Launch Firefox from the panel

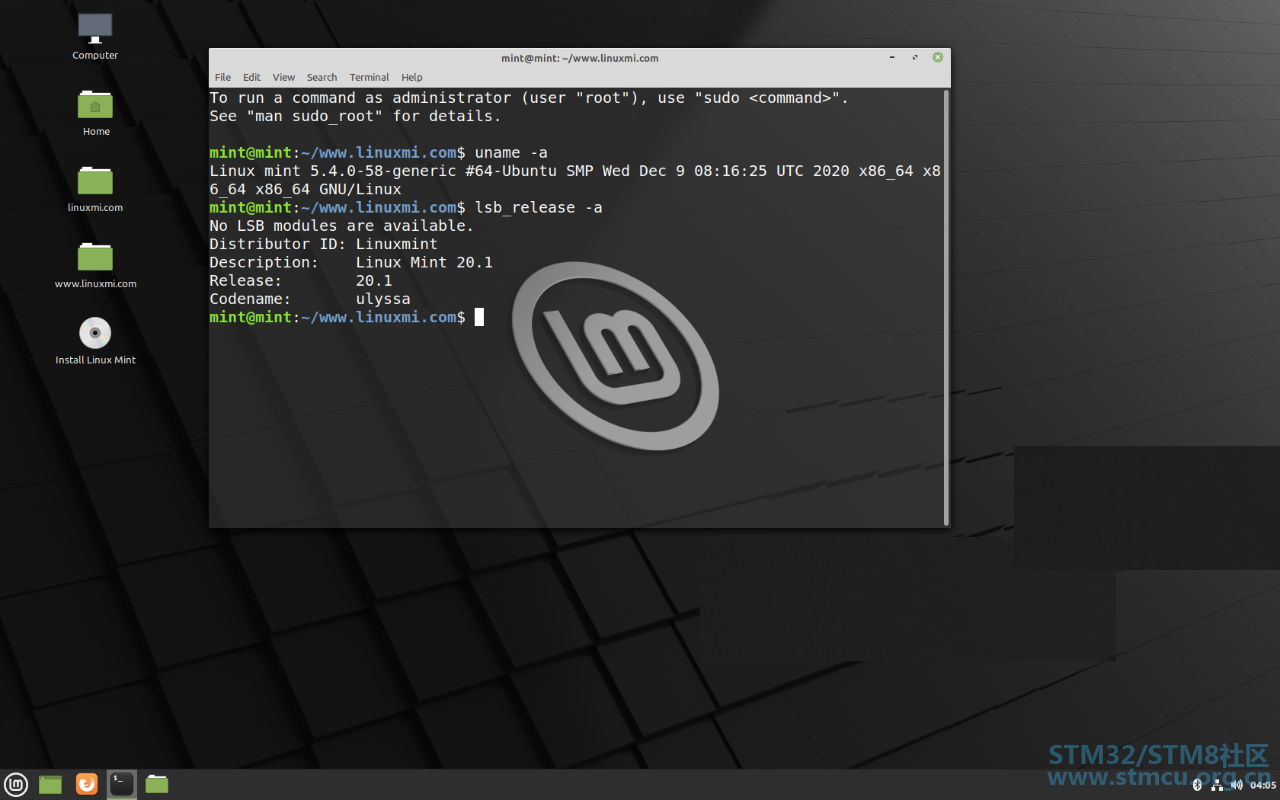tap(87, 784)
